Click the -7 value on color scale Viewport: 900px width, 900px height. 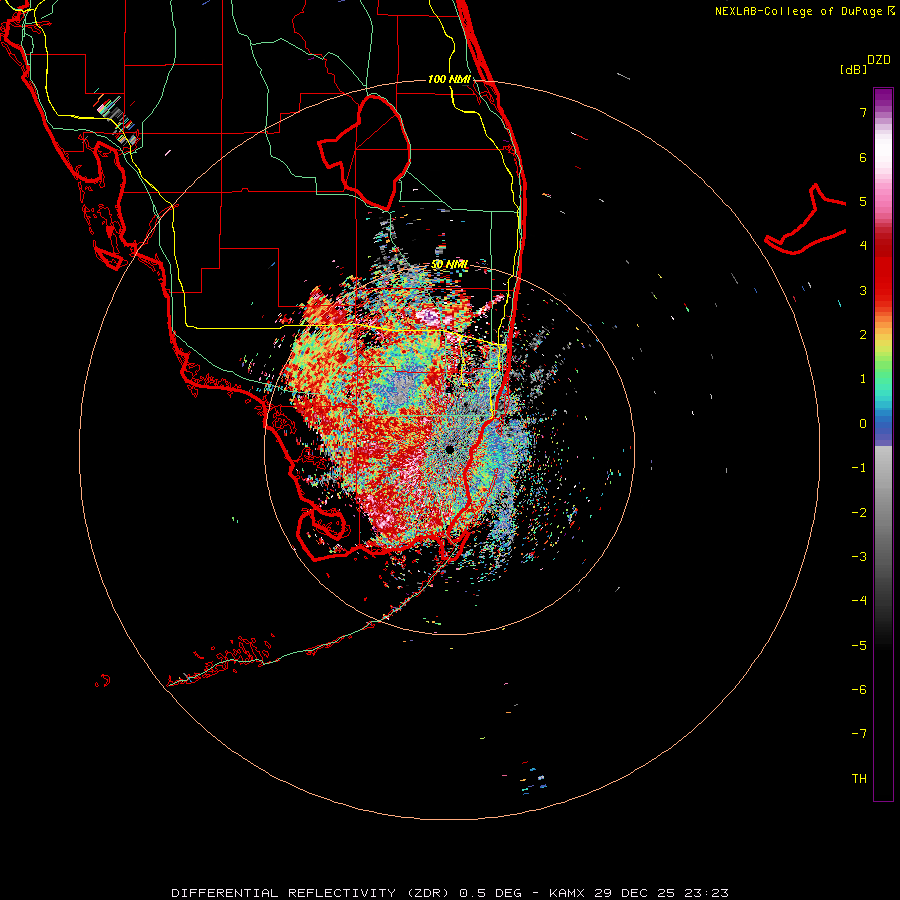pos(859,734)
